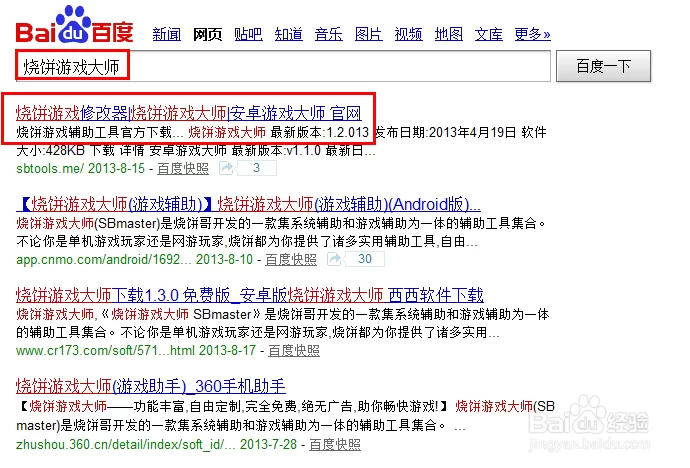Viewport: 690px width, 468px height.
Task: Click share icon on app.cnmo.com result
Action: pyautogui.click(x=334, y=259)
